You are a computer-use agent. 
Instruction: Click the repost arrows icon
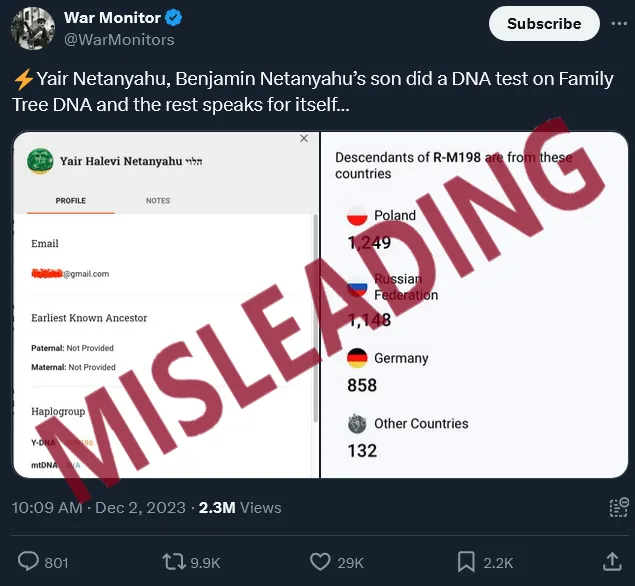[x=173, y=562]
